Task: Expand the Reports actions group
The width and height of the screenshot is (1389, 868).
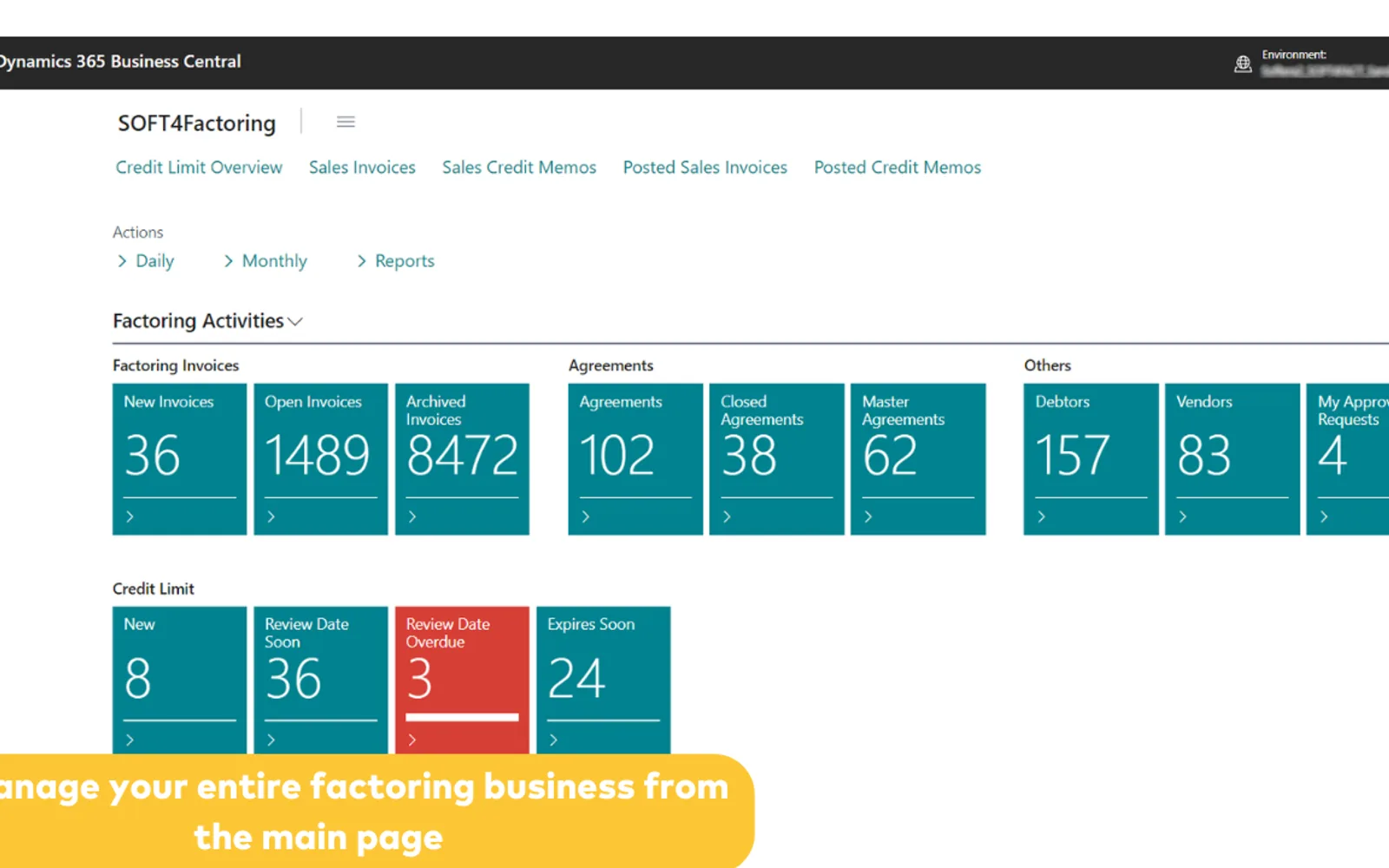Action: [395, 261]
